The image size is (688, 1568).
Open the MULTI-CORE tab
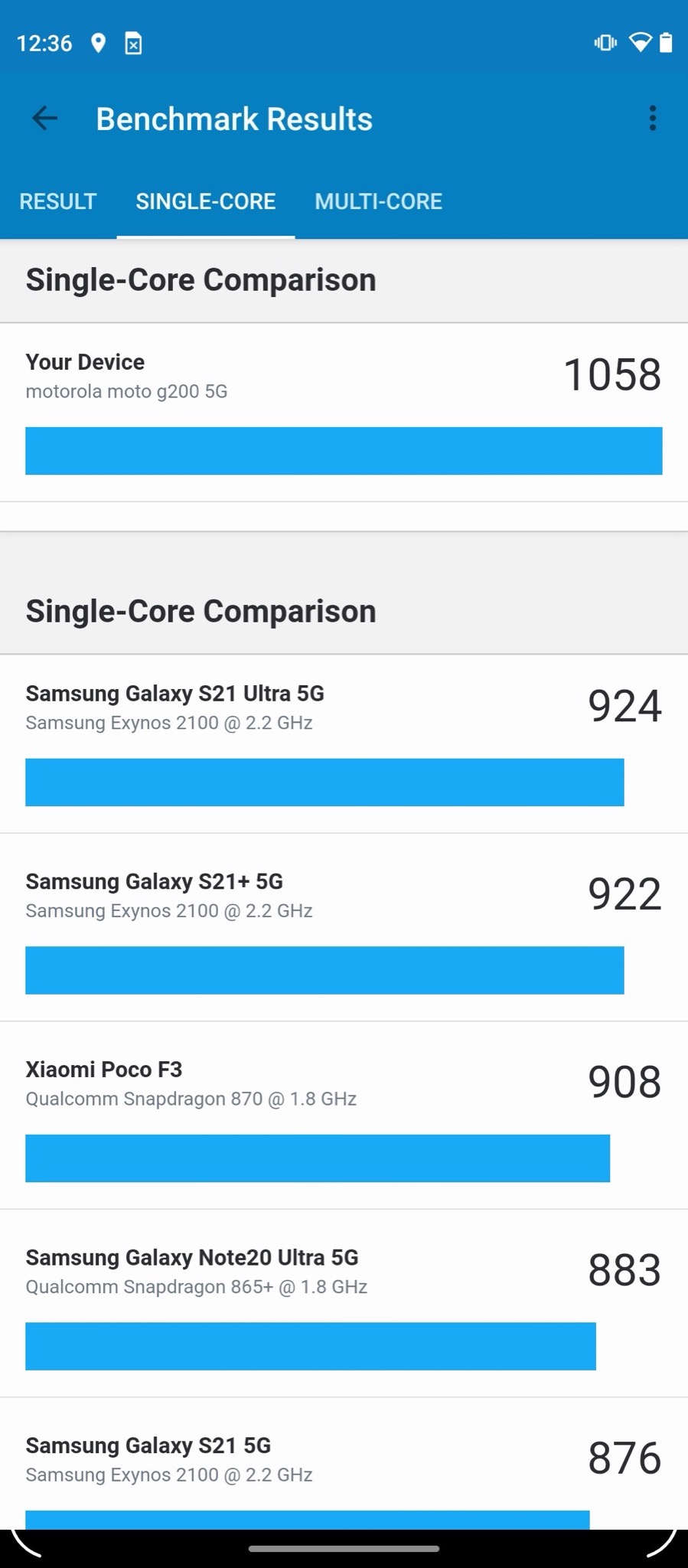(378, 201)
